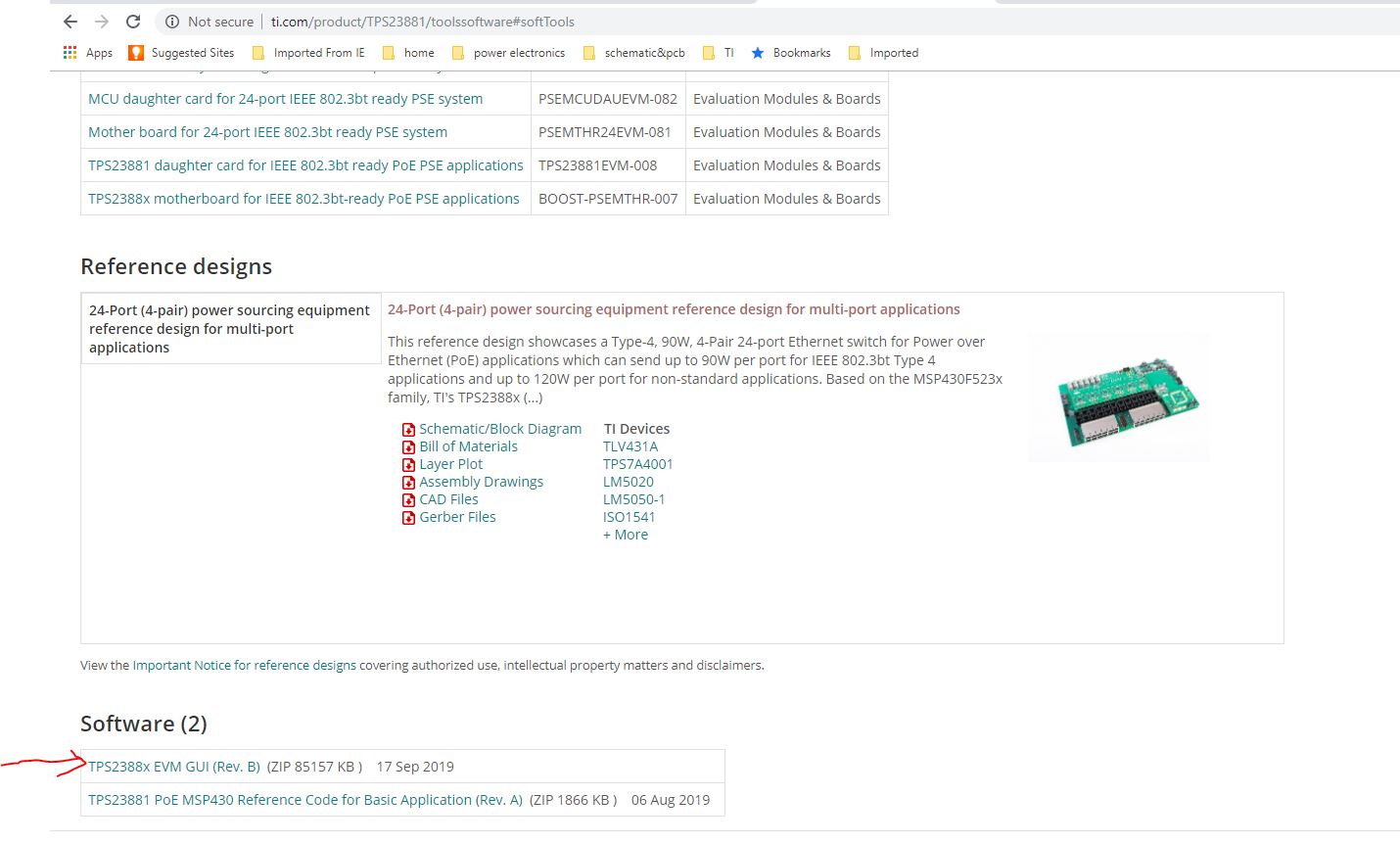The height and width of the screenshot is (843, 1400).
Task: Open Bill of Materials link
Action: [x=468, y=446]
